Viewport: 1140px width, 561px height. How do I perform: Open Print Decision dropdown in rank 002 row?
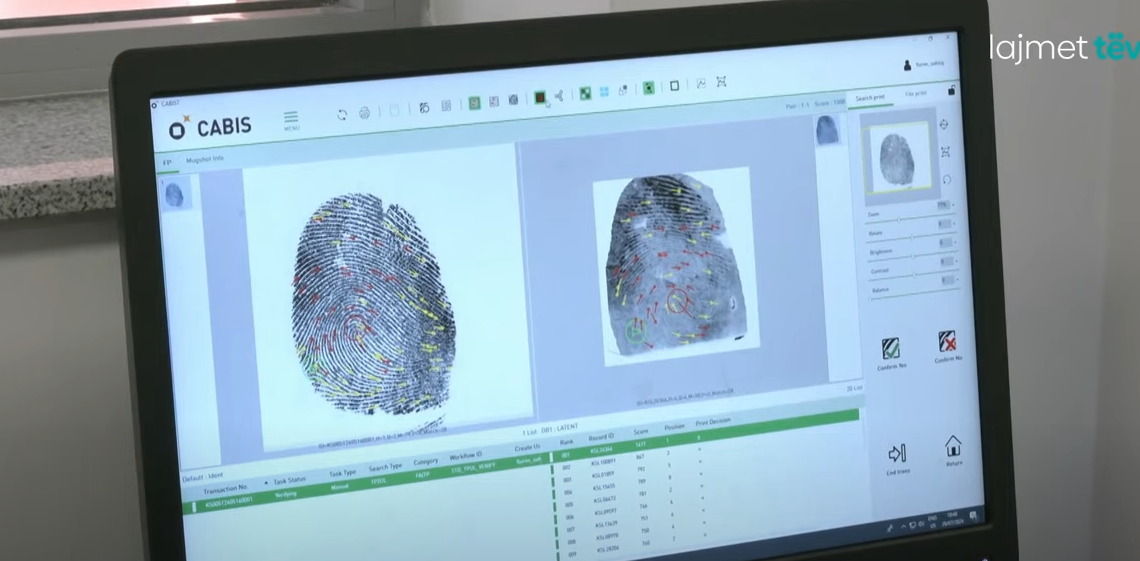click(x=699, y=451)
